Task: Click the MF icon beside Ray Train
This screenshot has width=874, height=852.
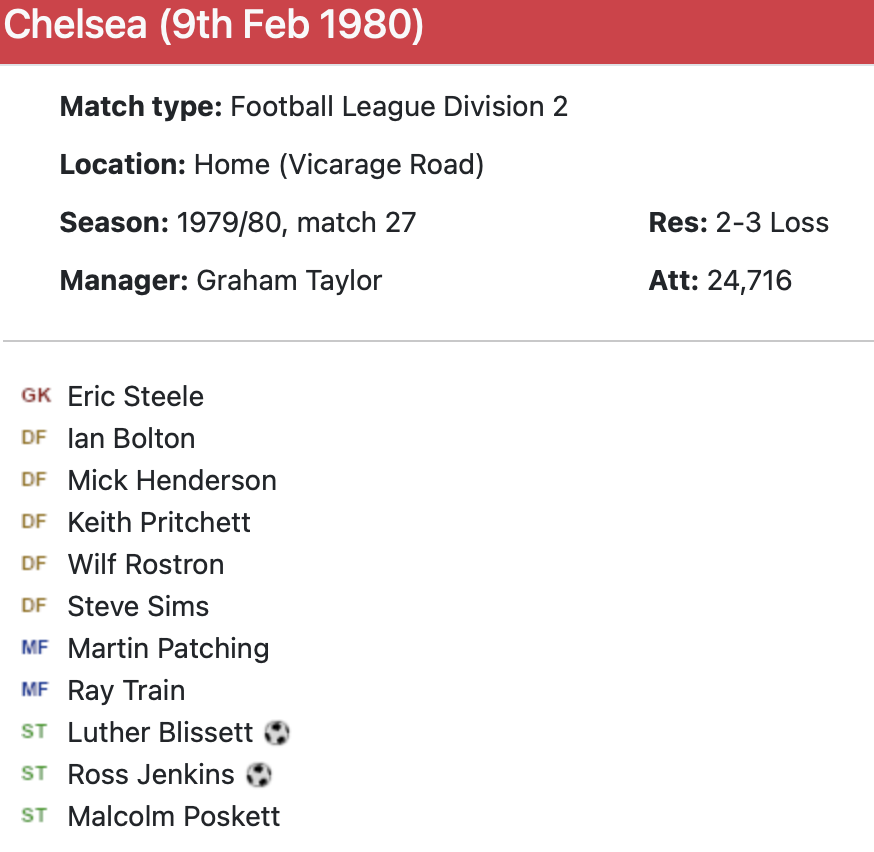Action: (x=34, y=690)
